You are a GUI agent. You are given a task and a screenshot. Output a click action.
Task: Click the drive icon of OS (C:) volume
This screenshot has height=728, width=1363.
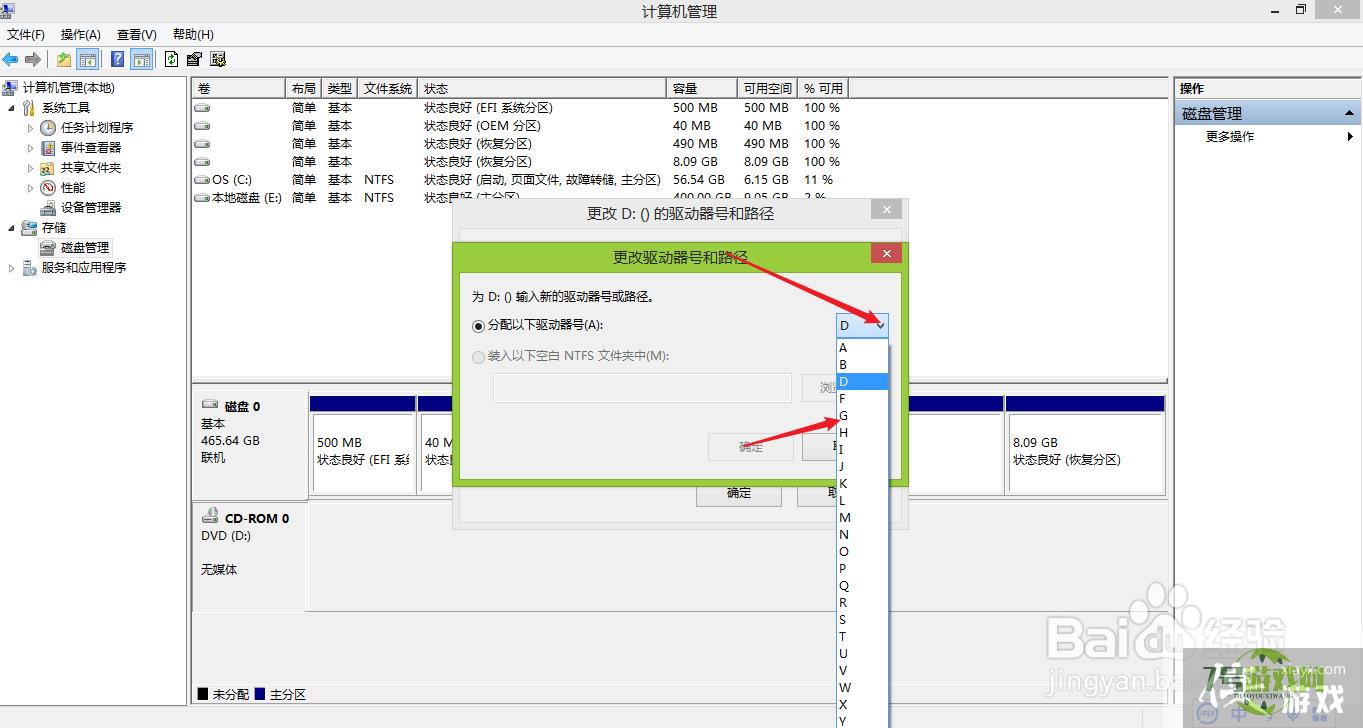[x=202, y=180]
